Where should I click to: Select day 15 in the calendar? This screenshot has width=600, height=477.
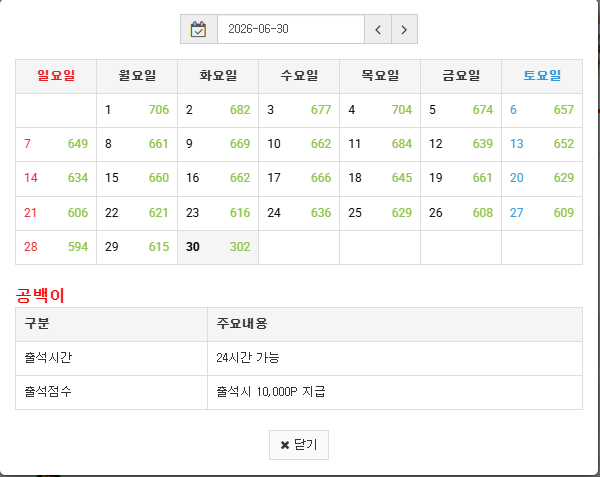coord(137,179)
